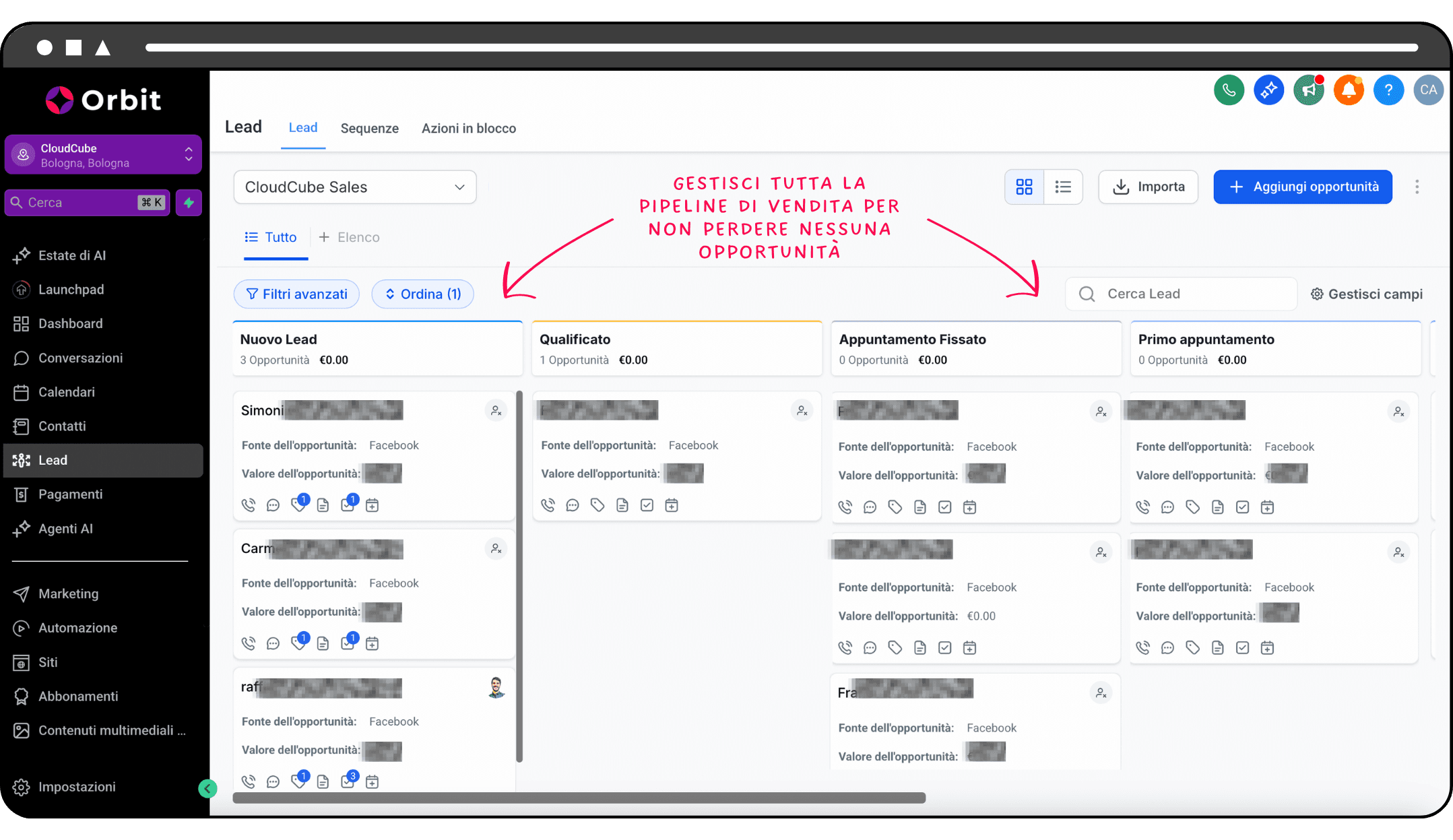1453x840 pixels.
Task: Click the green phone dialer icon
Action: [x=1229, y=90]
